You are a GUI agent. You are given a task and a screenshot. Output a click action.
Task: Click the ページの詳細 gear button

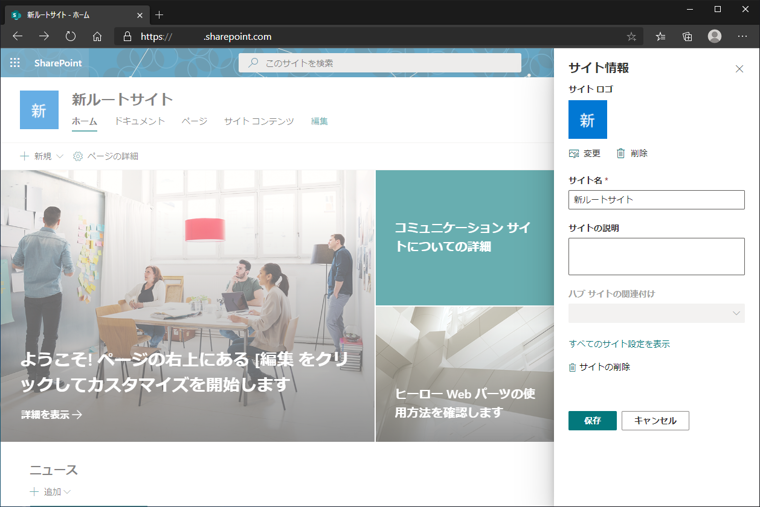tap(106, 156)
